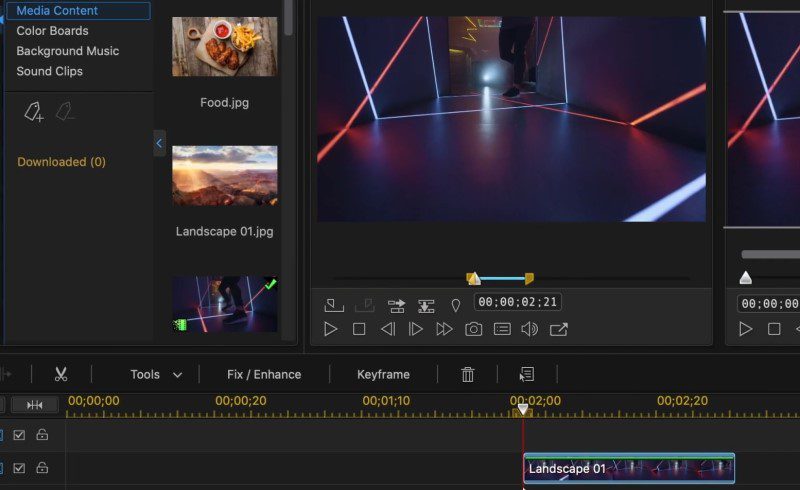Select the neon hallway video thumbnail
This screenshot has width=800, height=490.
tap(224, 304)
